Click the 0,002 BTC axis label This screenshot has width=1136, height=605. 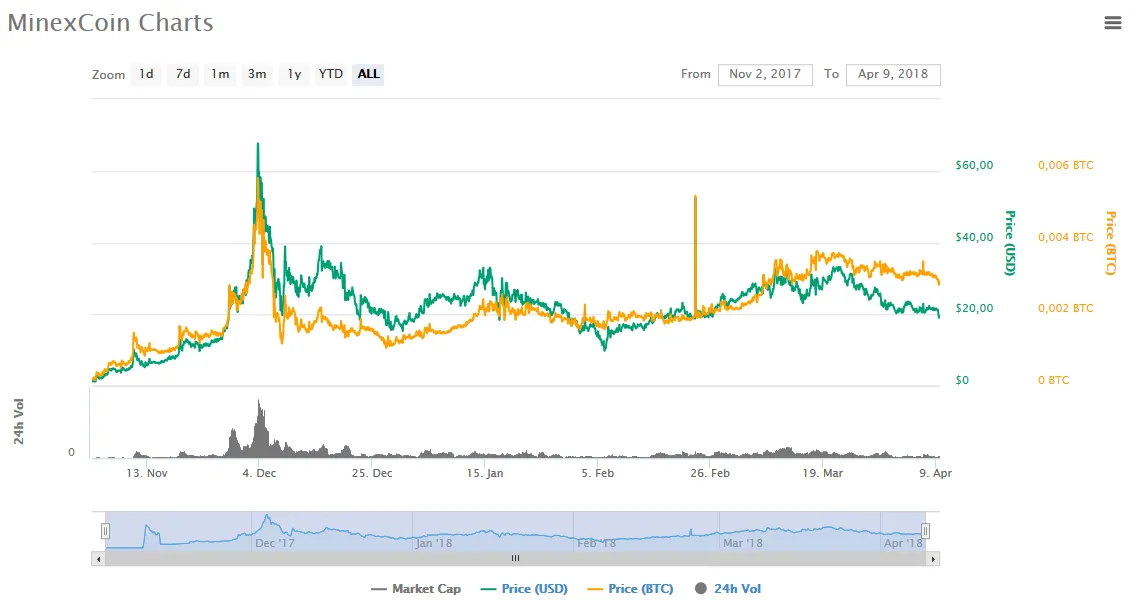point(1066,308)
